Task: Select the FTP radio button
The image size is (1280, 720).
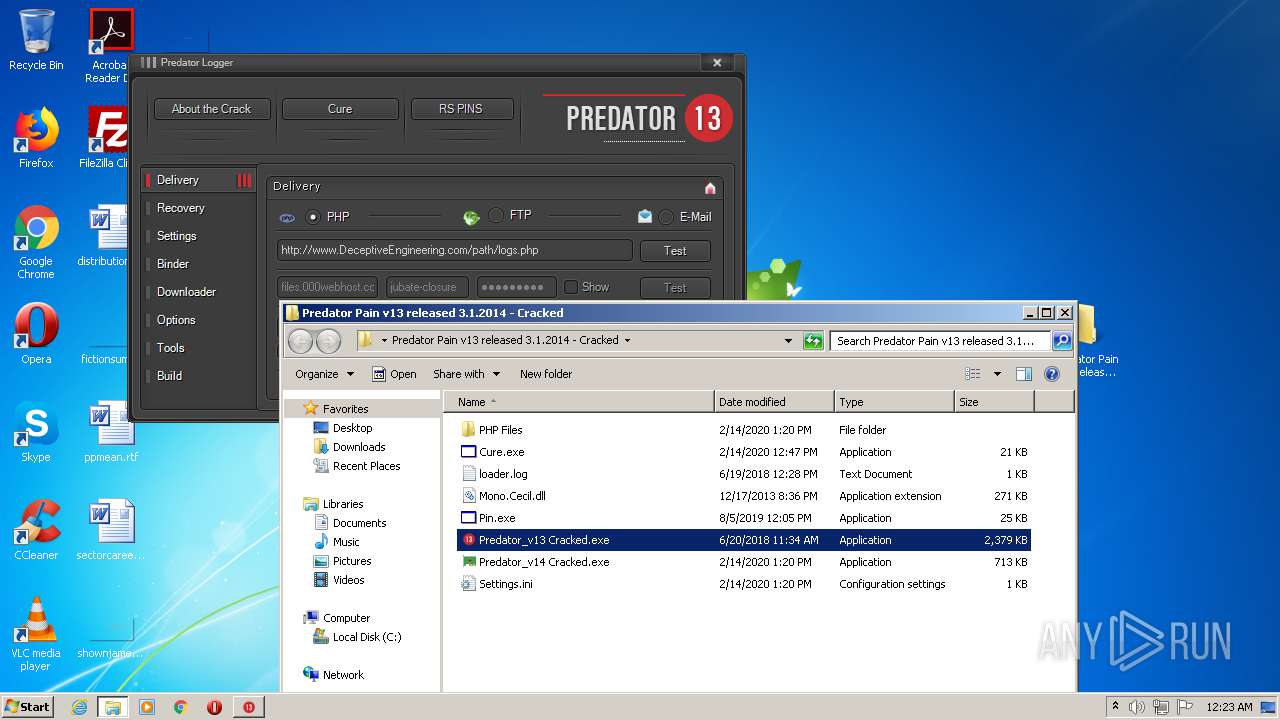Action: click(x=496, y=215)
